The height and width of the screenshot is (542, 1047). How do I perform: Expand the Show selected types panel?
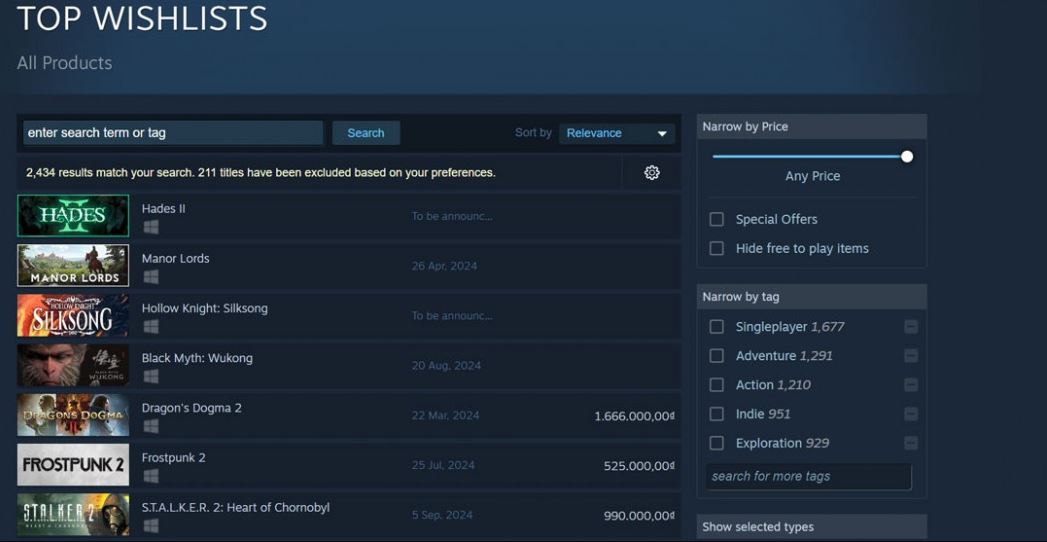pos(811,527)
